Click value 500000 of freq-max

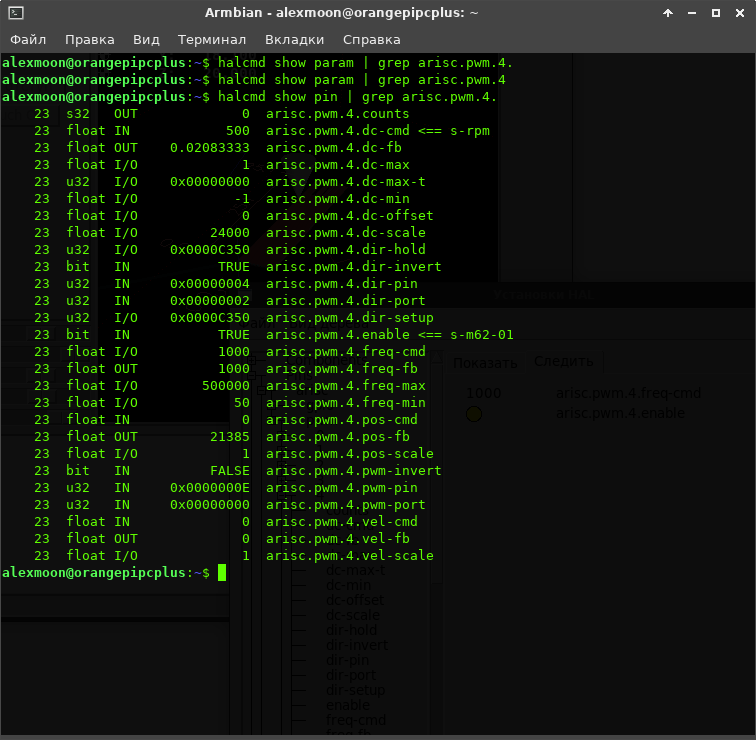pyautogui.click(x=226, y=386)
